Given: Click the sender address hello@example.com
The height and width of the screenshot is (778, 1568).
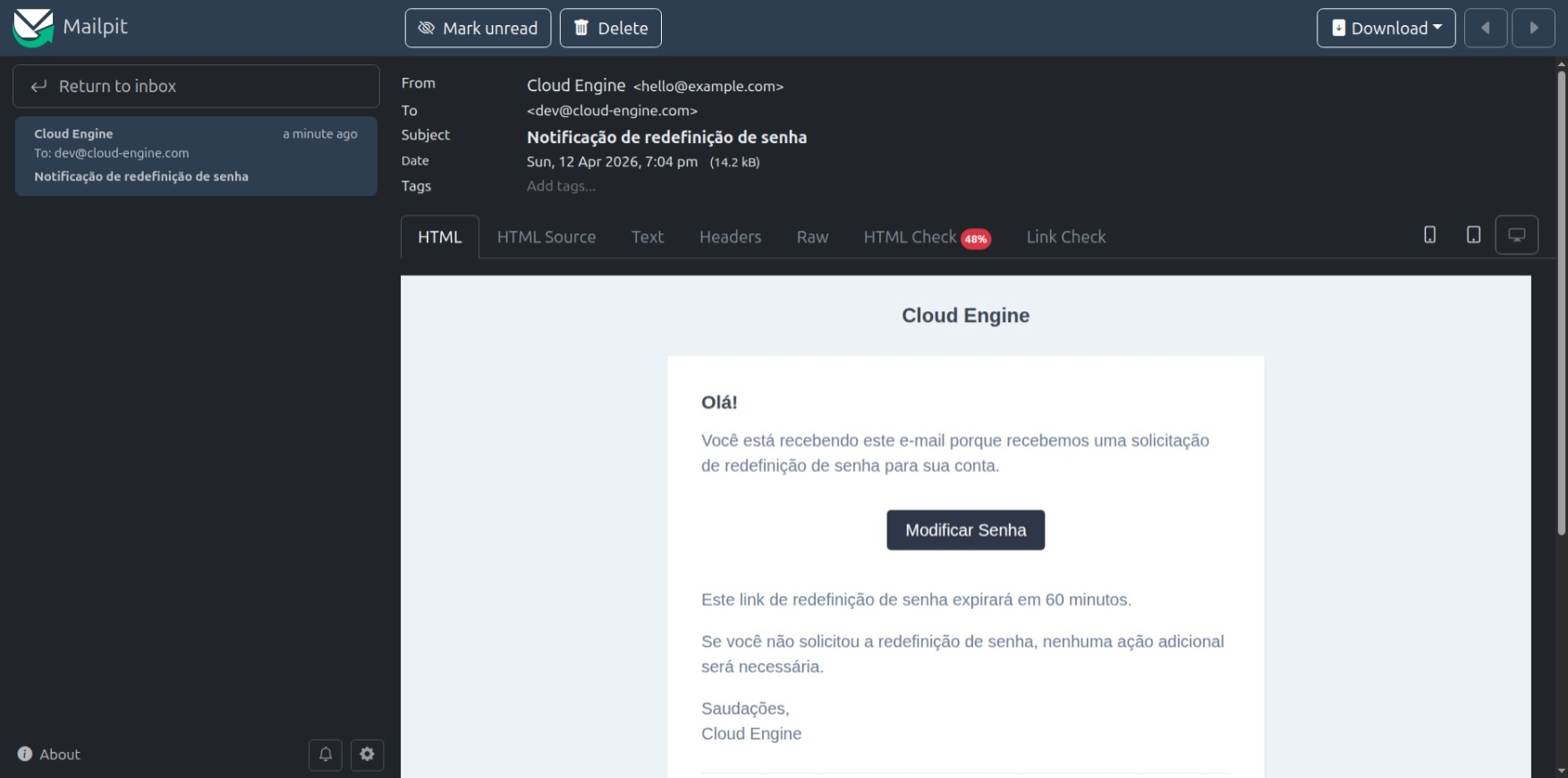Looking at the screenshot, I should tap(708, 87).
